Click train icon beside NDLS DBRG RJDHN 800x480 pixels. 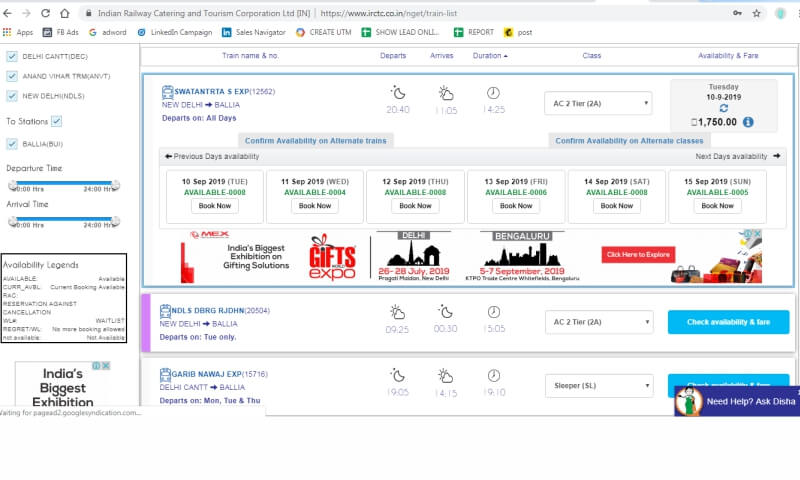(165, 311)
